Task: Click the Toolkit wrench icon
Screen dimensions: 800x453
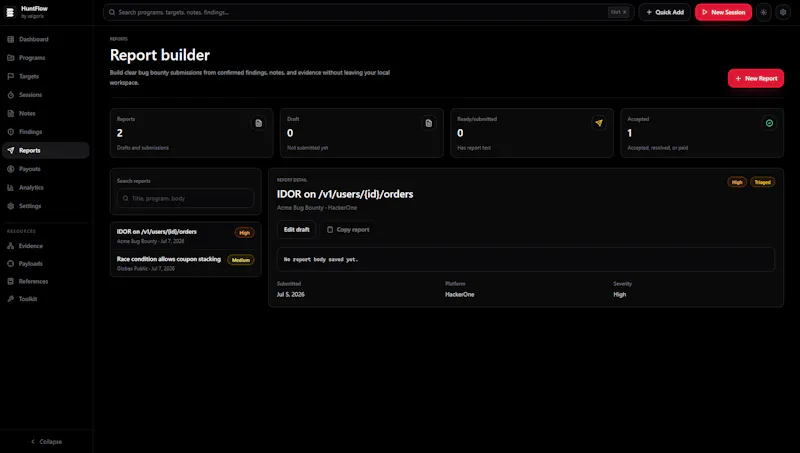Action: (x=11, y=299)
